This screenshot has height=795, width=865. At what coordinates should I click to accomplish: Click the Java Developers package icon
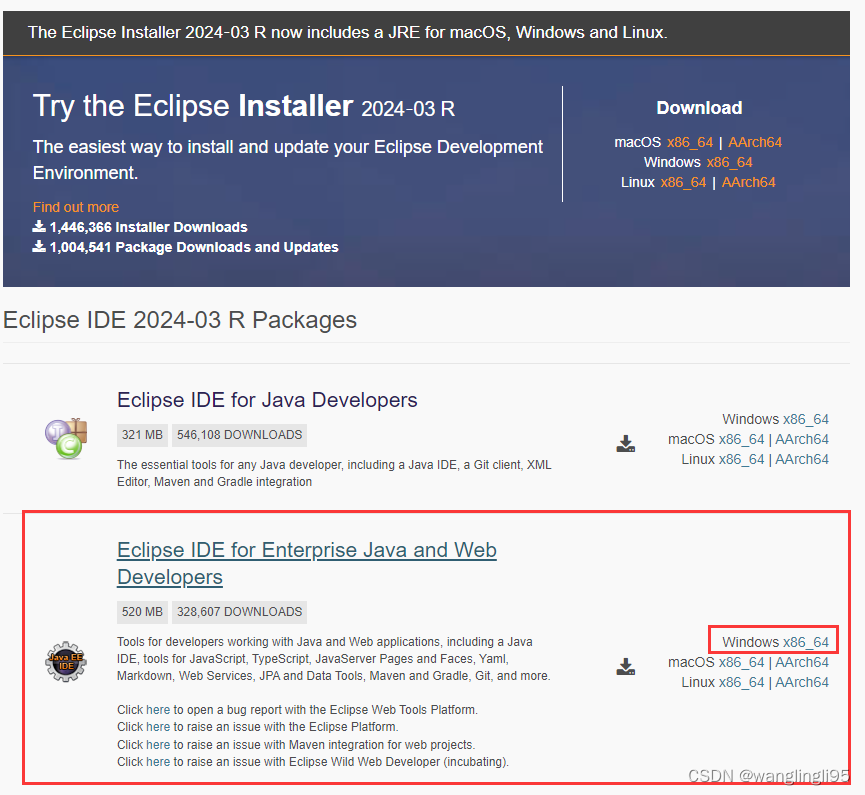click(66, 439)
